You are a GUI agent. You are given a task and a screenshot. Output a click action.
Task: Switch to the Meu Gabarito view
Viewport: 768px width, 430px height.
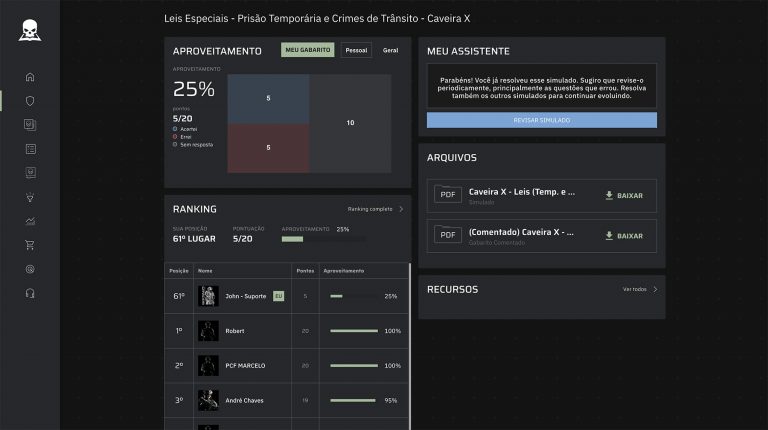coord(308,50)
